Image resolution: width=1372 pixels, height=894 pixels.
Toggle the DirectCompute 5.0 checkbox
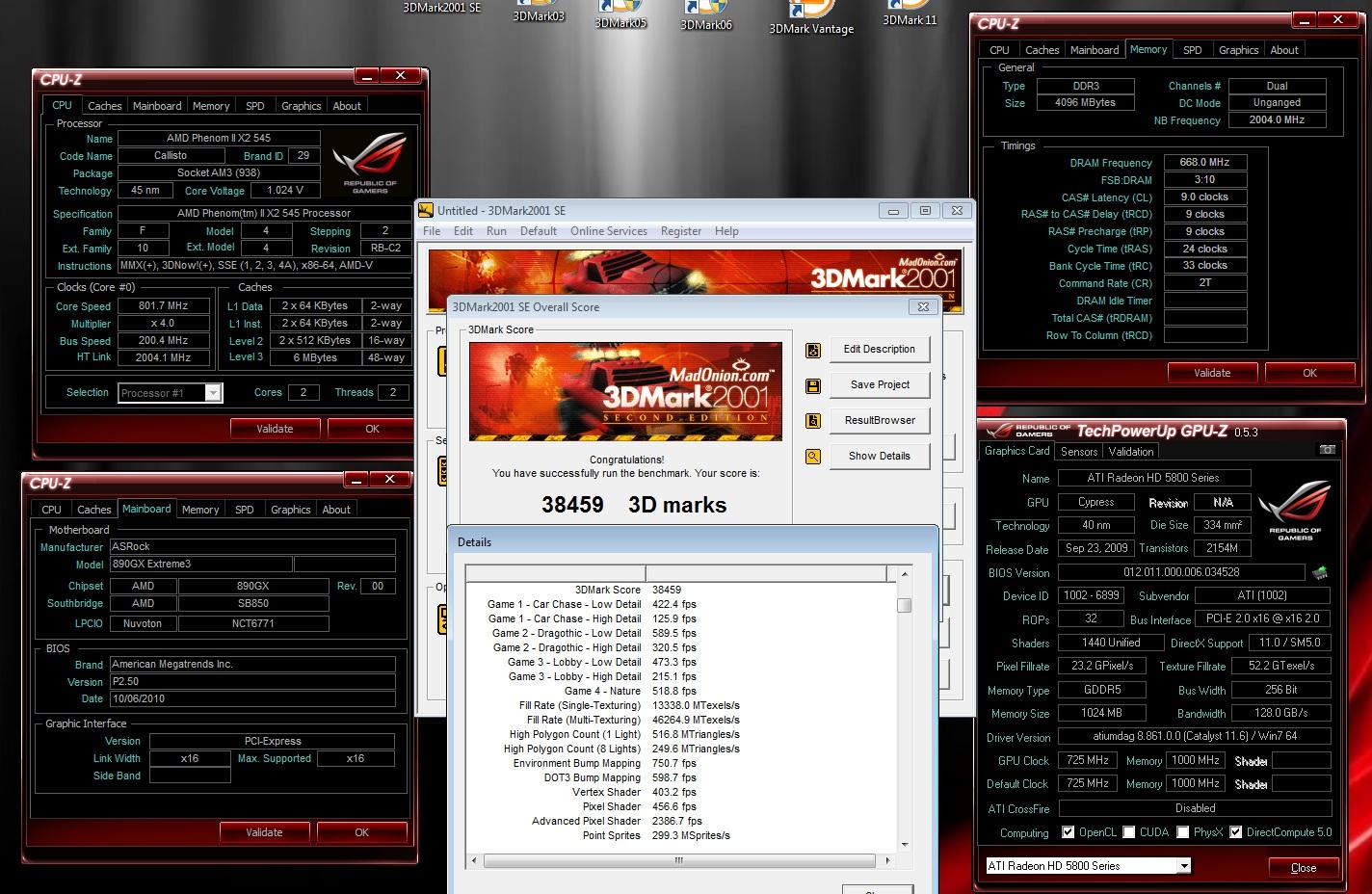click(1235, 832)
